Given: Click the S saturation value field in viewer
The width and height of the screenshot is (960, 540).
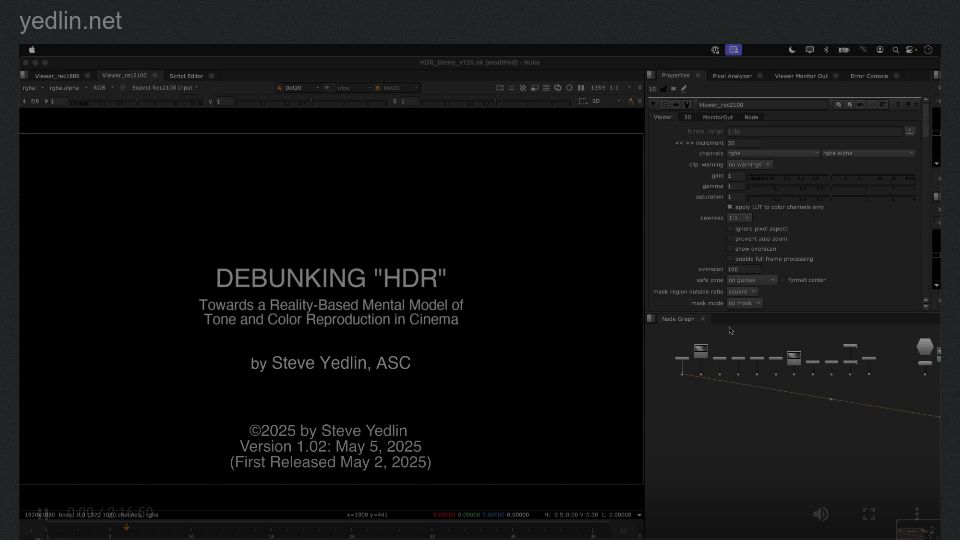Looking at the screenshot, I should (x=409, y=102).
